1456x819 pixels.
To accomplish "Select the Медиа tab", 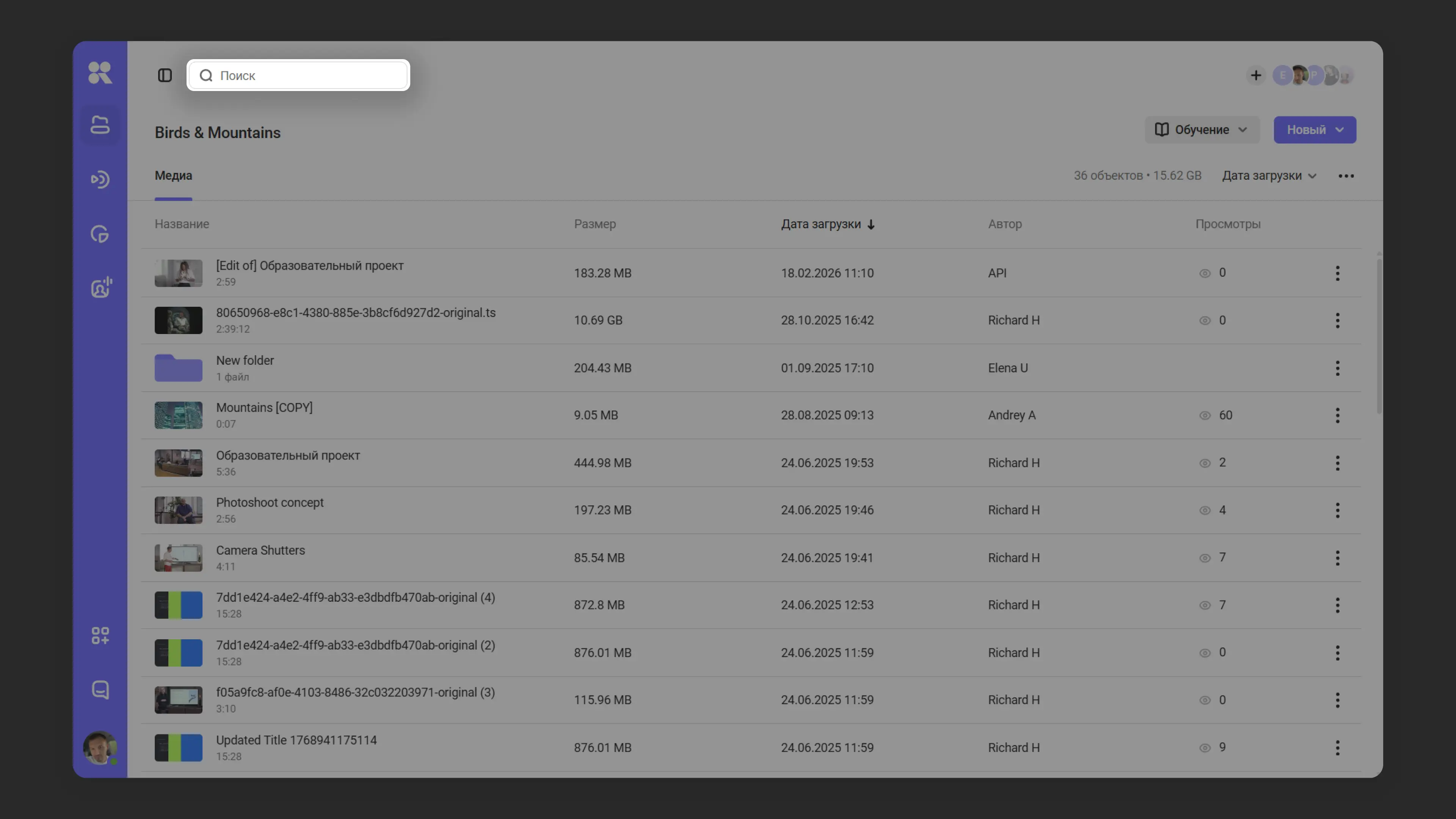I will [x=174, y=176].
